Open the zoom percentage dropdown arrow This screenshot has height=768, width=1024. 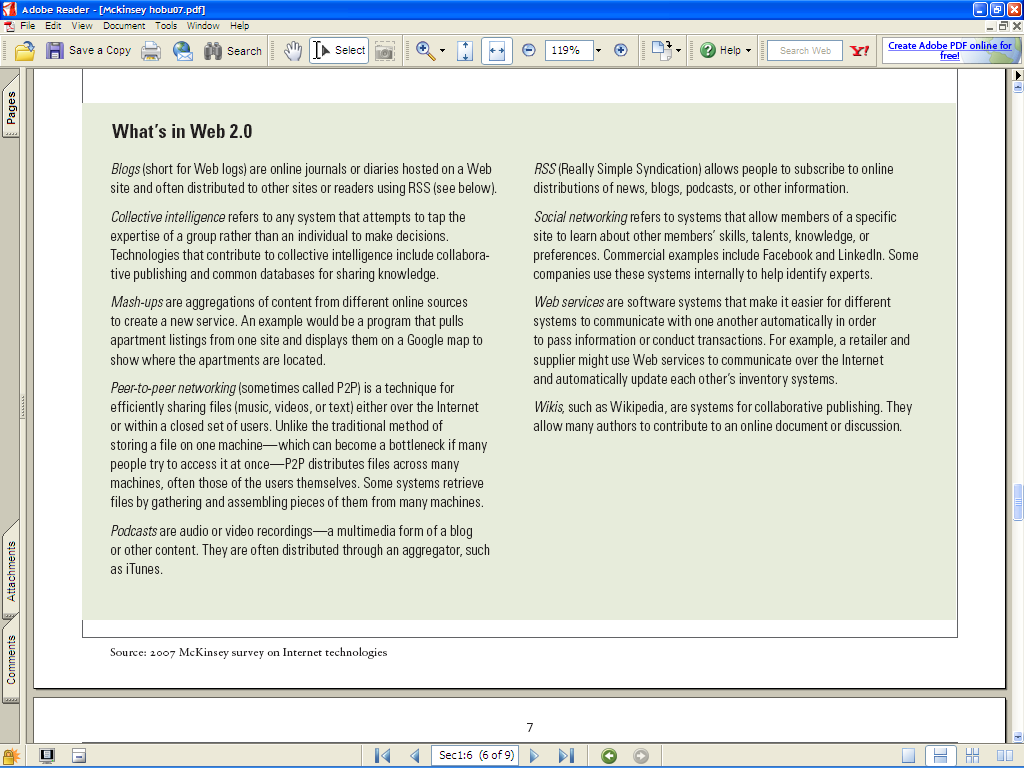598,50
